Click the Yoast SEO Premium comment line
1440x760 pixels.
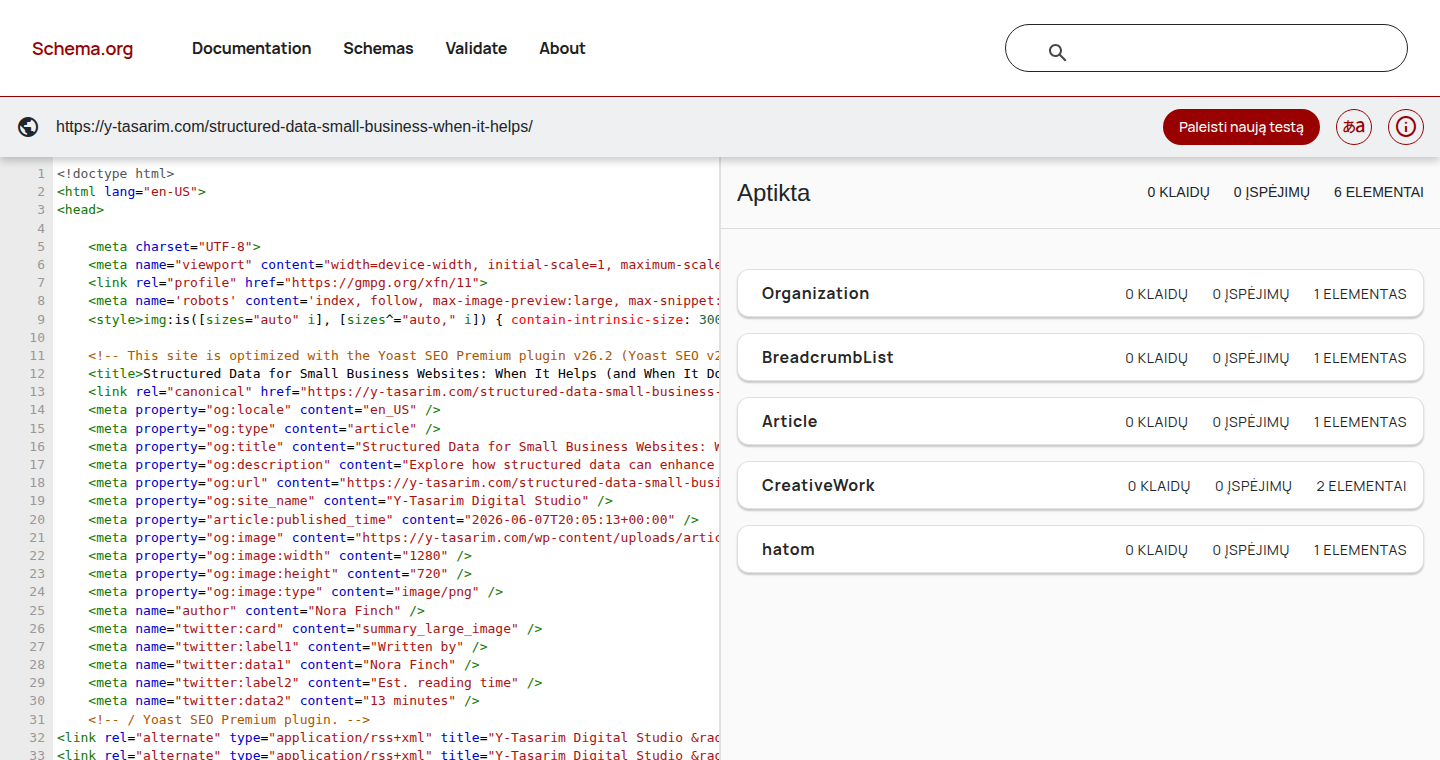pos(404,355)
